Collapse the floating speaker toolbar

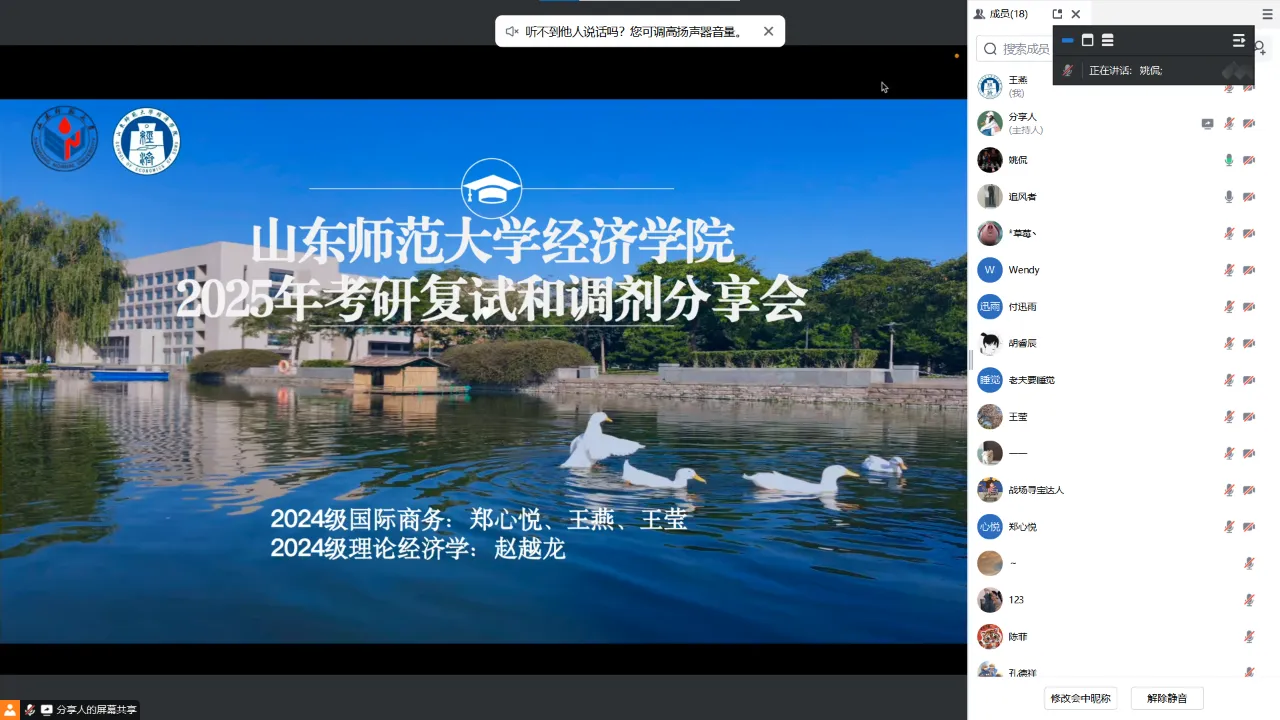(x=1239, y=41)
